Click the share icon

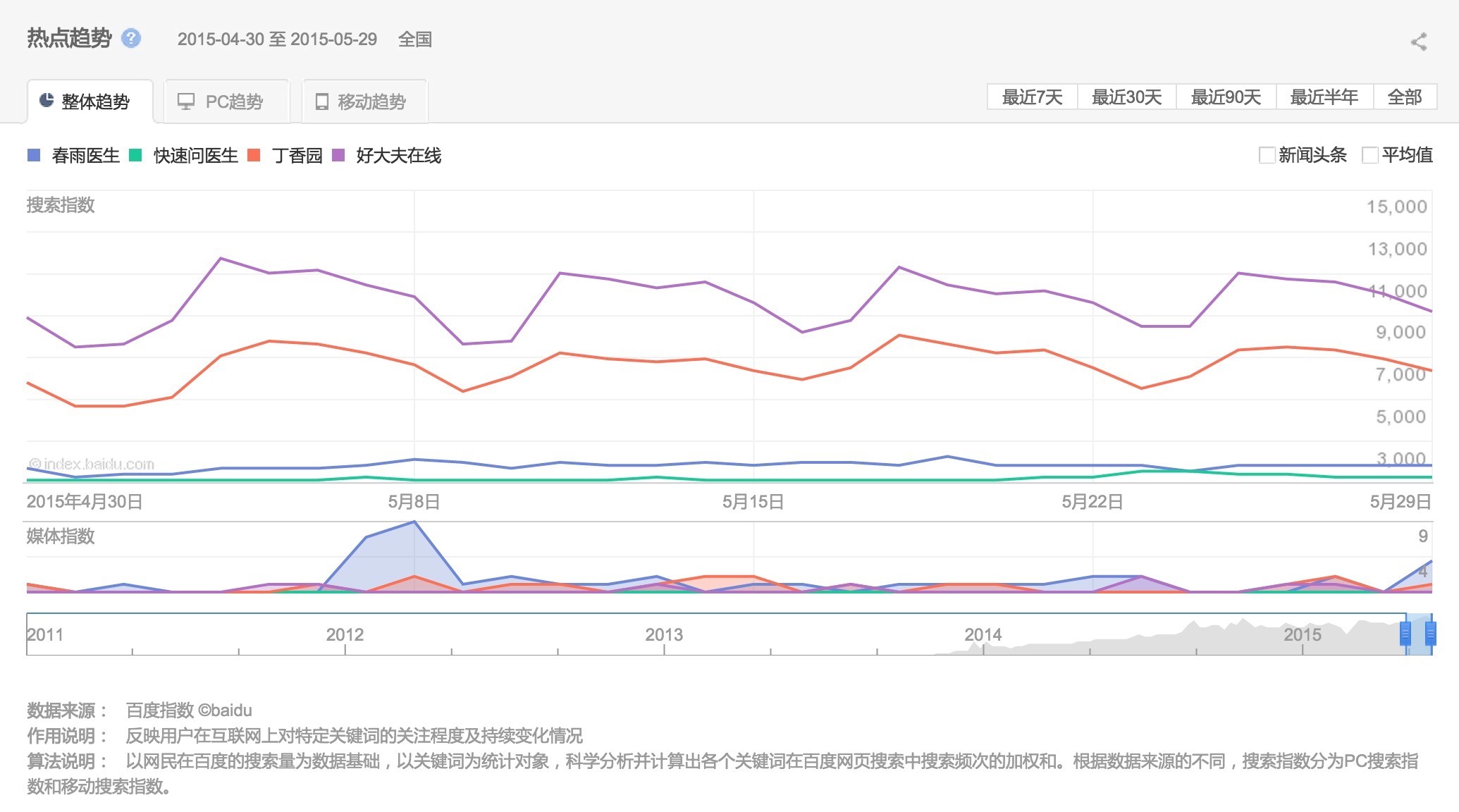click(x=1419, y=42)
